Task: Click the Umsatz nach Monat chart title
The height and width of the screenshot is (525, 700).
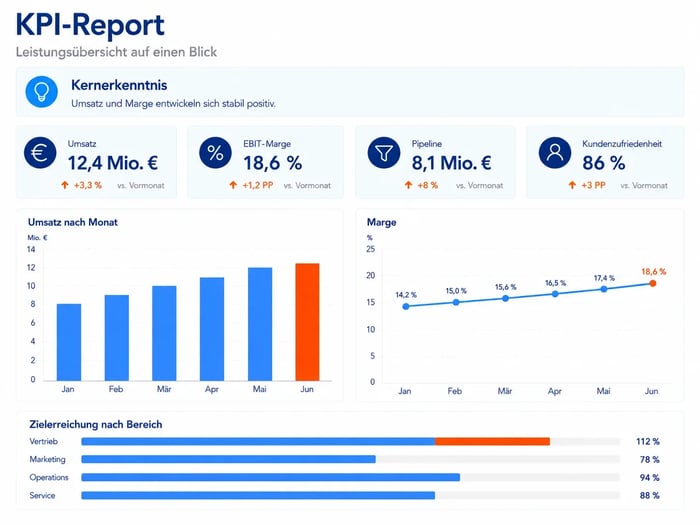Action: click(73, 222)
